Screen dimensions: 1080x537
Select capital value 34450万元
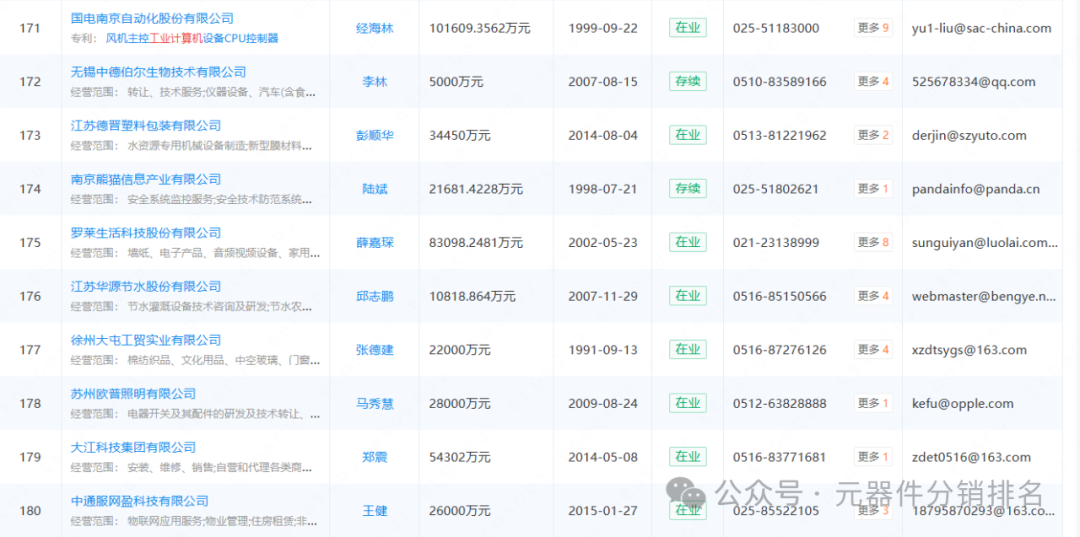coord(459,136)
